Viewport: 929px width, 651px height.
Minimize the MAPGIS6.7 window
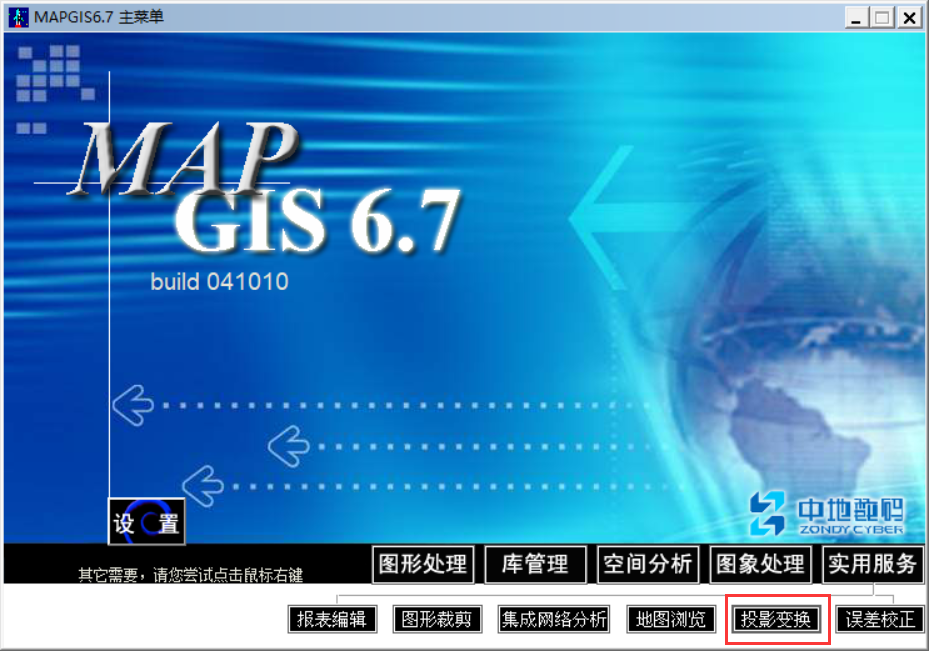point(856,18)
